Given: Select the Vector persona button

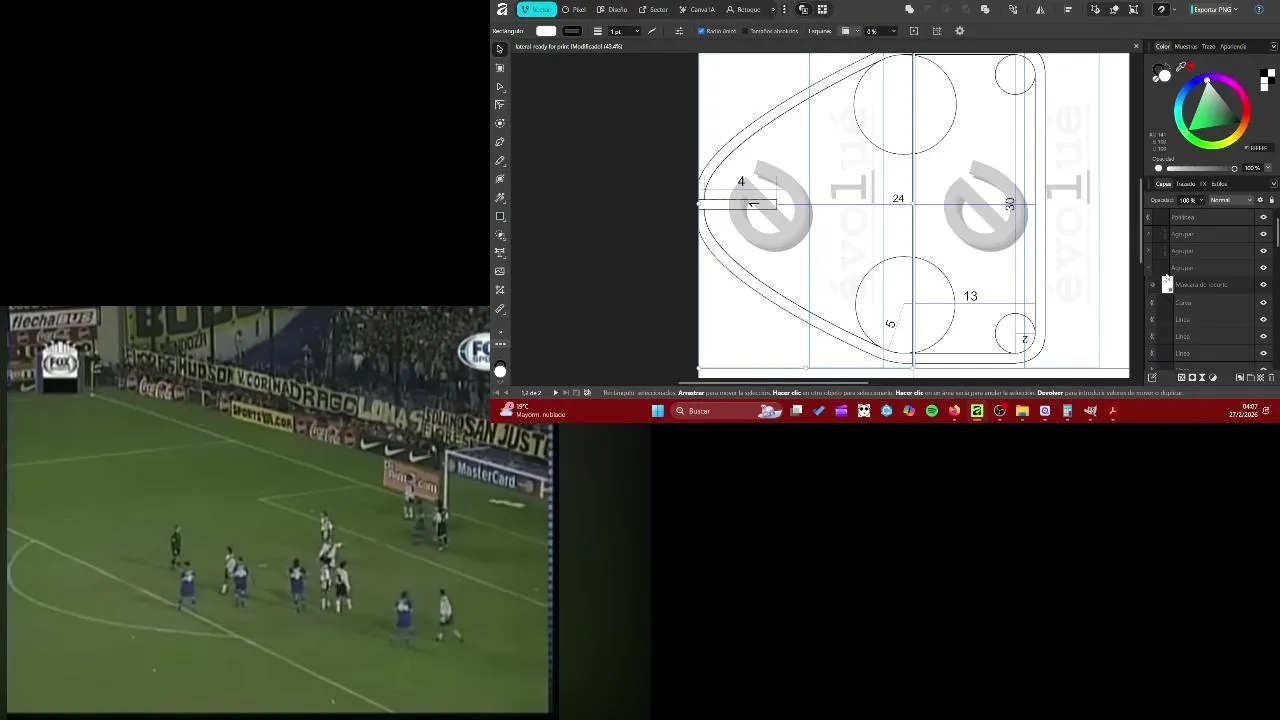Looking at the screenshot, I should pyautogui.click(x=536, y=9).
